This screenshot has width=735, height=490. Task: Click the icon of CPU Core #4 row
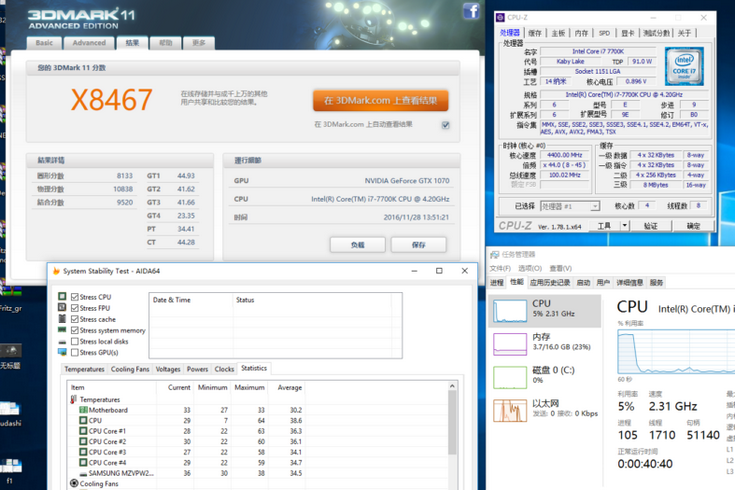click(x=83, y=463)
